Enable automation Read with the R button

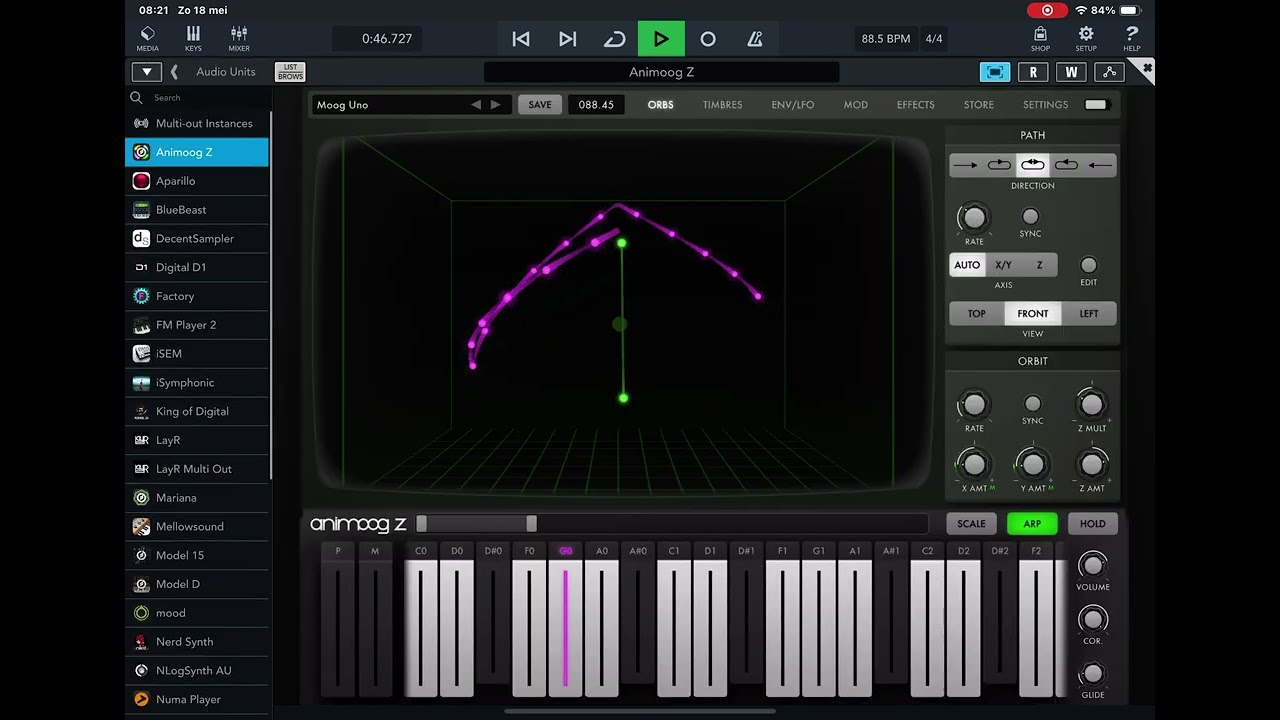1033,72
